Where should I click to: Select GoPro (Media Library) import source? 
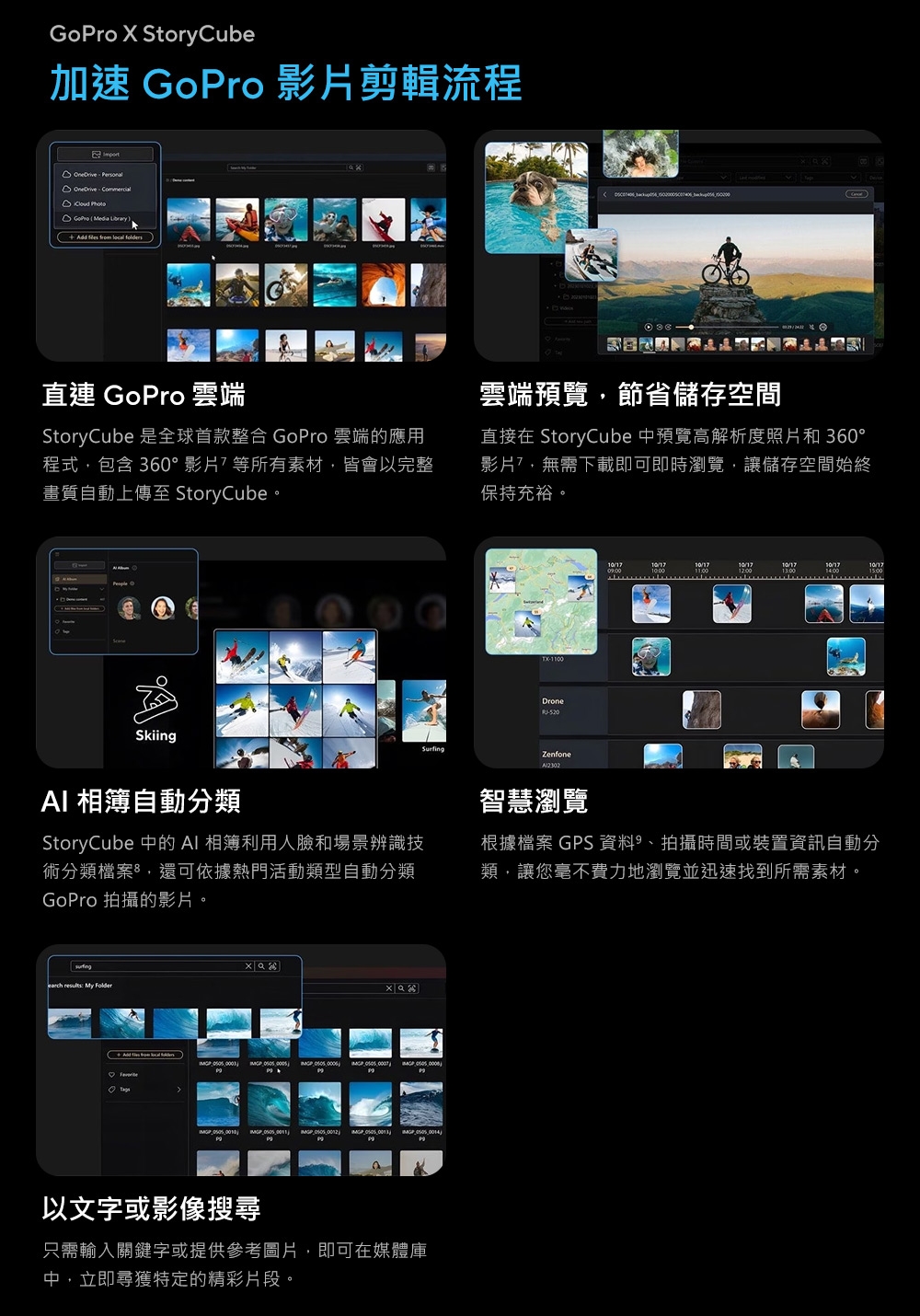tap(100, 219)
